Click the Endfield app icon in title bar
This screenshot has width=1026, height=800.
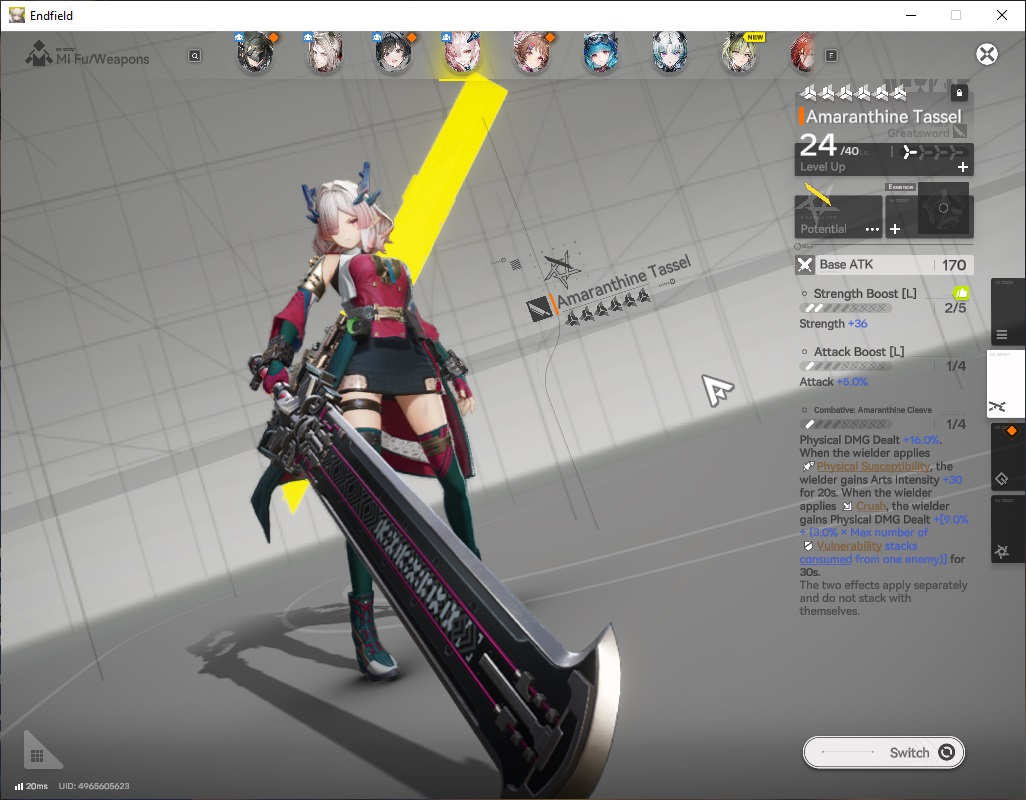(16, 15)
